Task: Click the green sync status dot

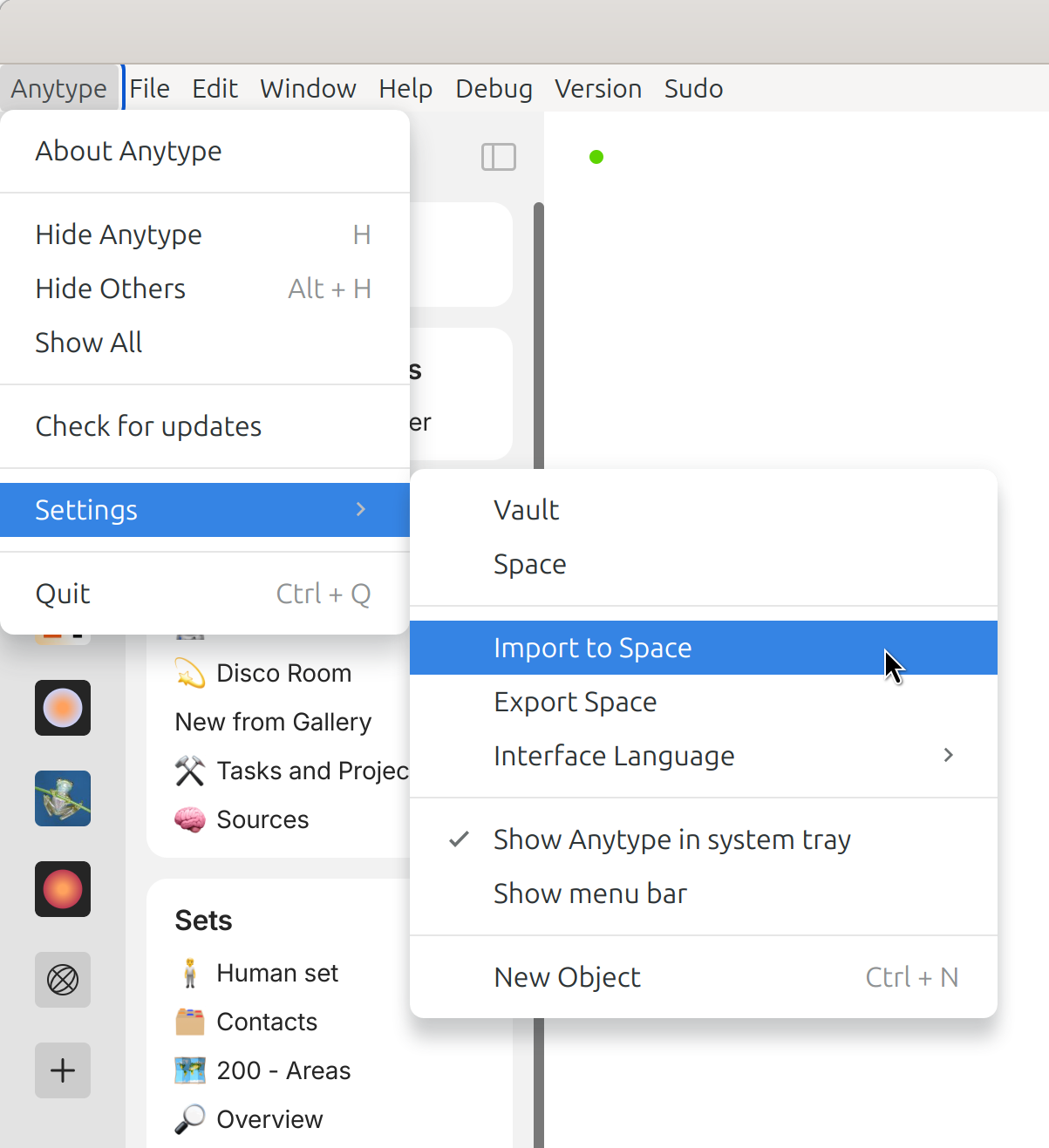Action: pos(596,157)
